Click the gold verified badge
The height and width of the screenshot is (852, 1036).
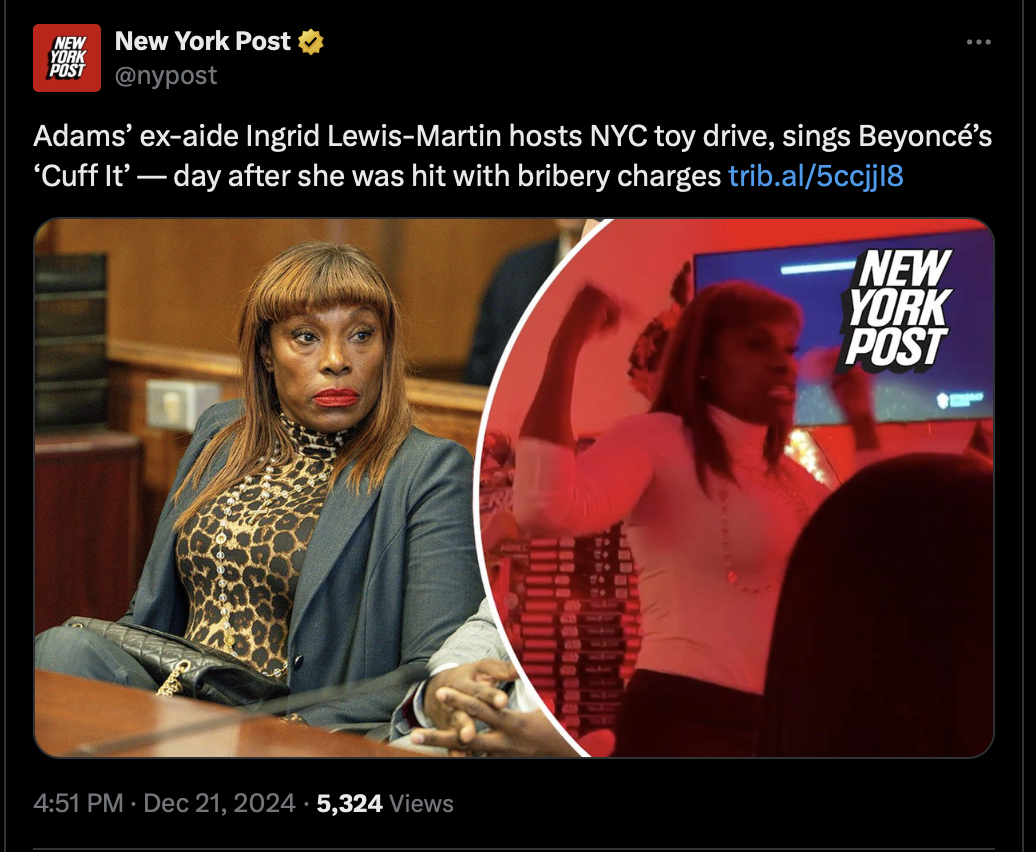click(311, 42)
